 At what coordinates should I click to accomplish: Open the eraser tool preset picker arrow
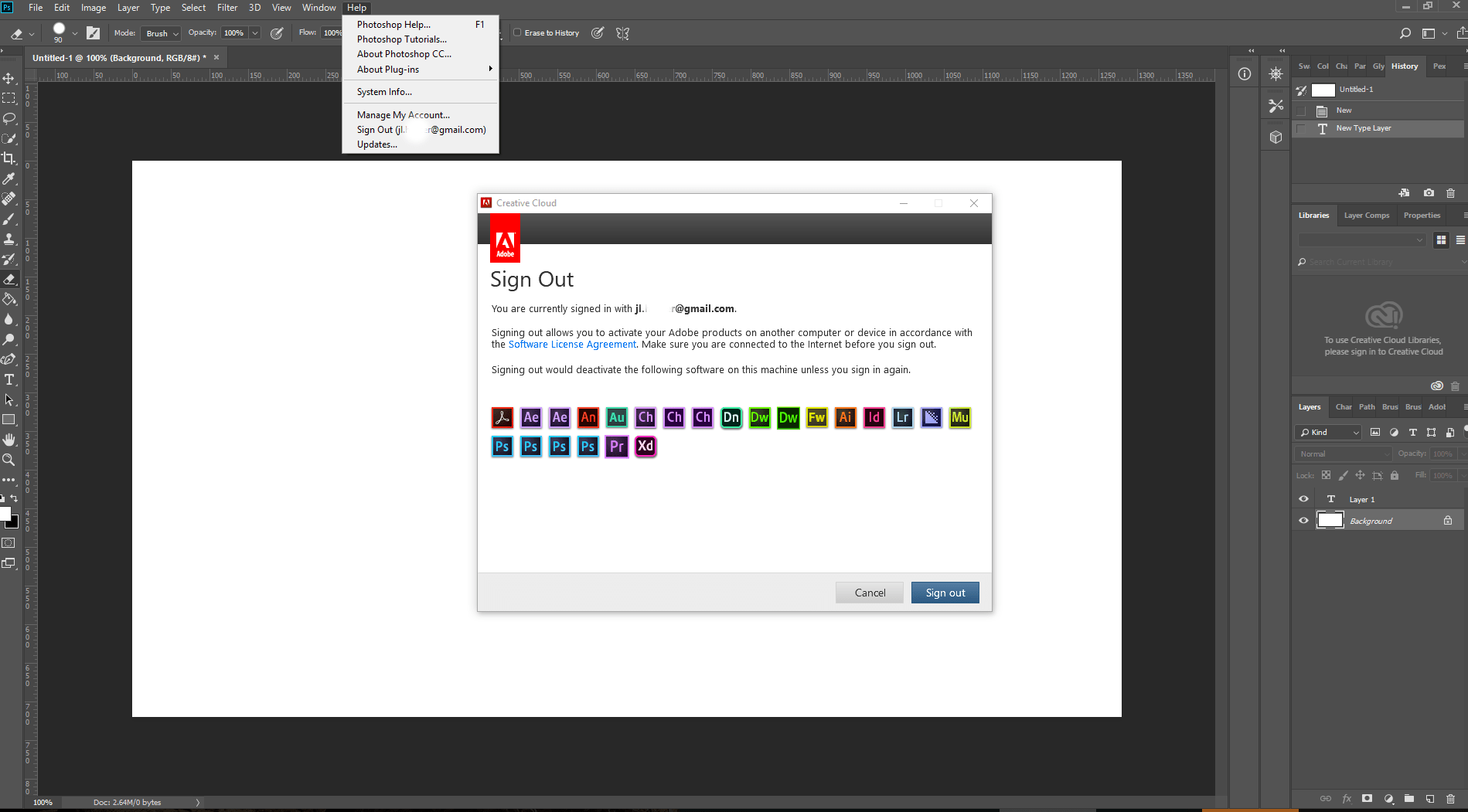tap(32, 33)
